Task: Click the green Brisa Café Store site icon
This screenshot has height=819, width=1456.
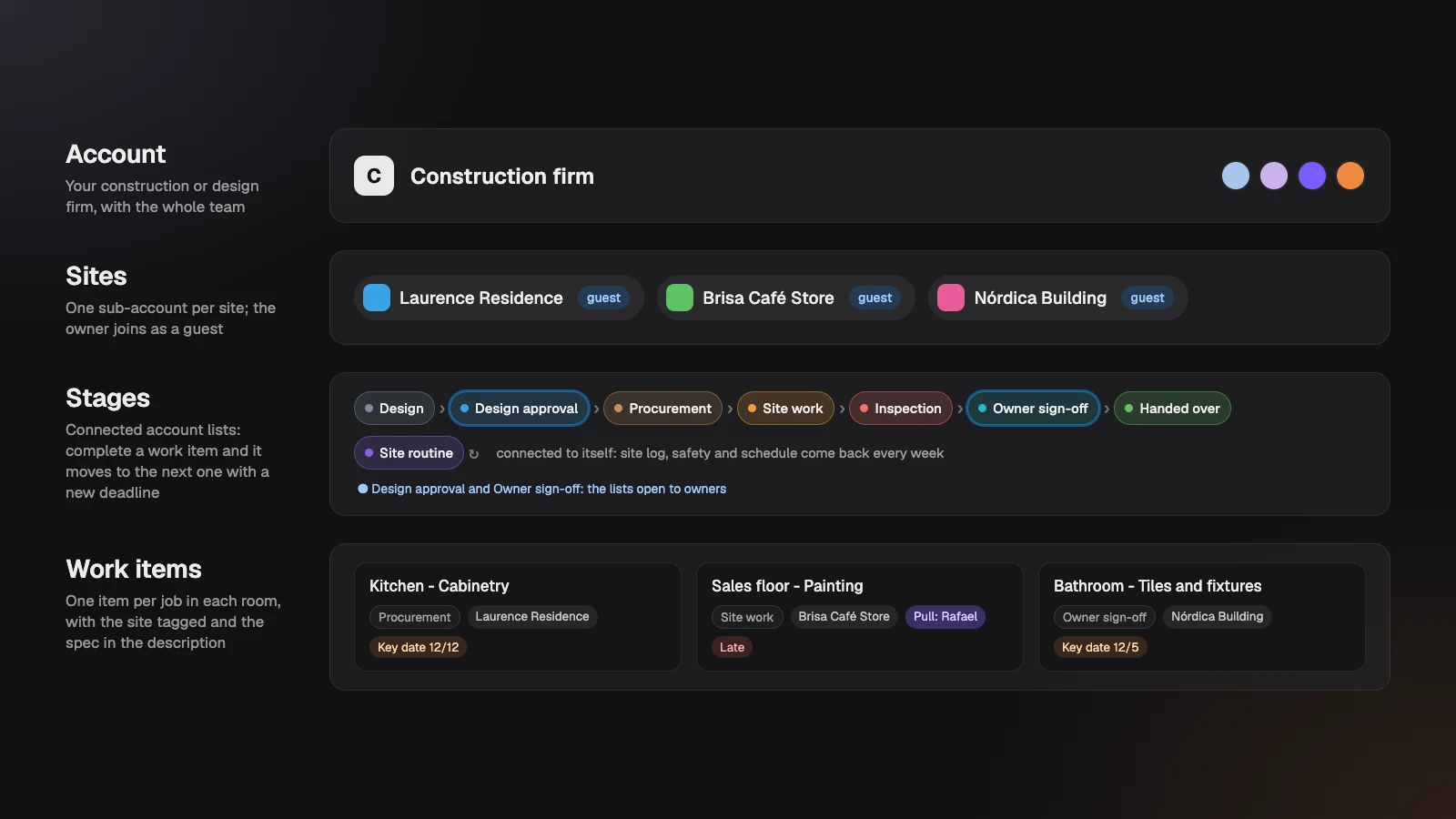Action: pyautogui.click(x=680, y=298)
